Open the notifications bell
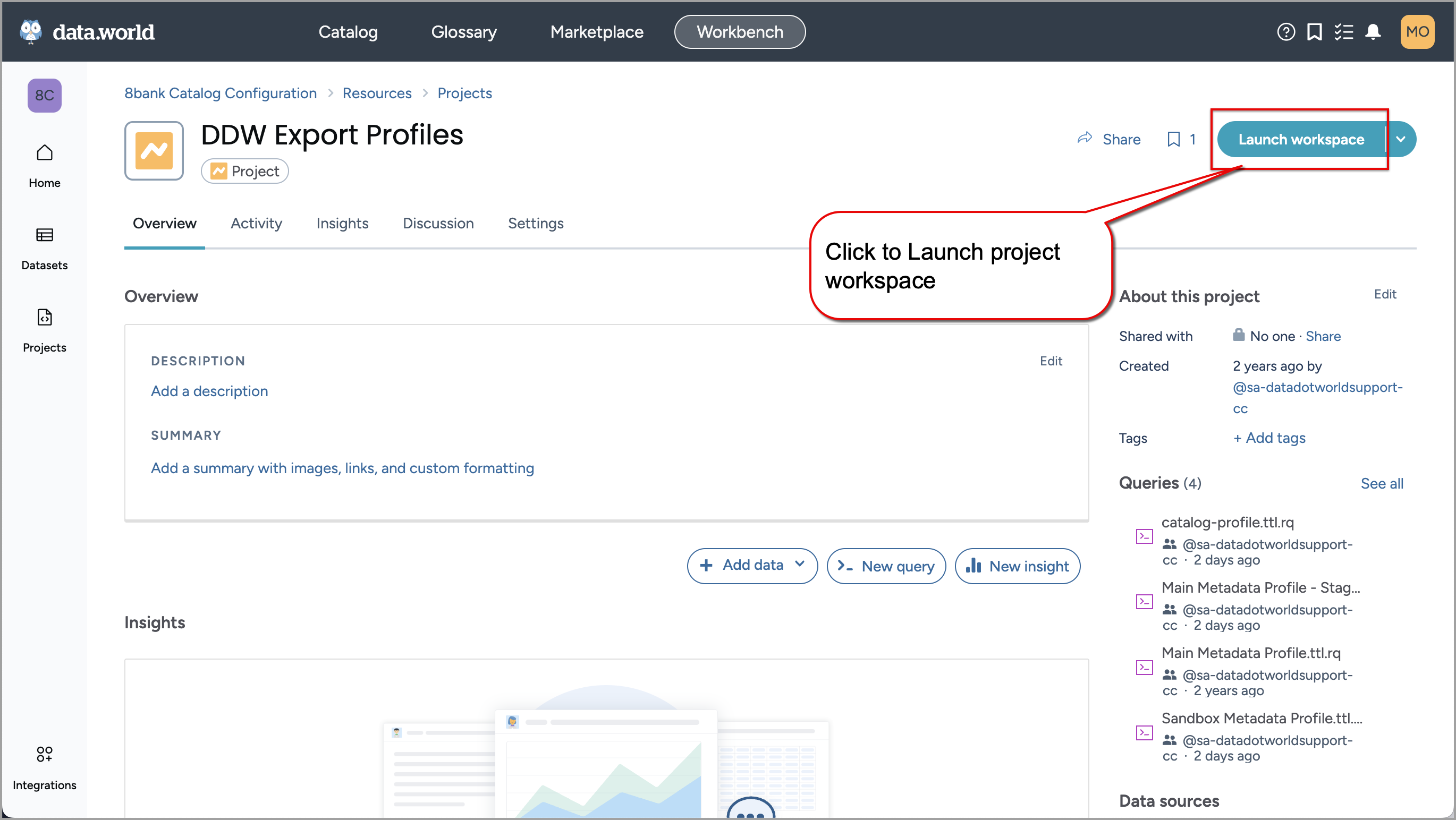The width and height of the screenshot is (1456, 820). 1374,32
